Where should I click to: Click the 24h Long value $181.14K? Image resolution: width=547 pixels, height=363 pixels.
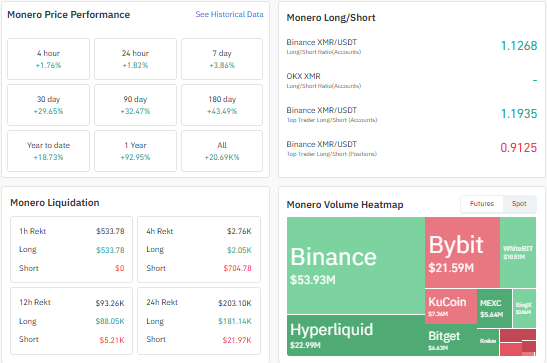[x=235, y=321]
